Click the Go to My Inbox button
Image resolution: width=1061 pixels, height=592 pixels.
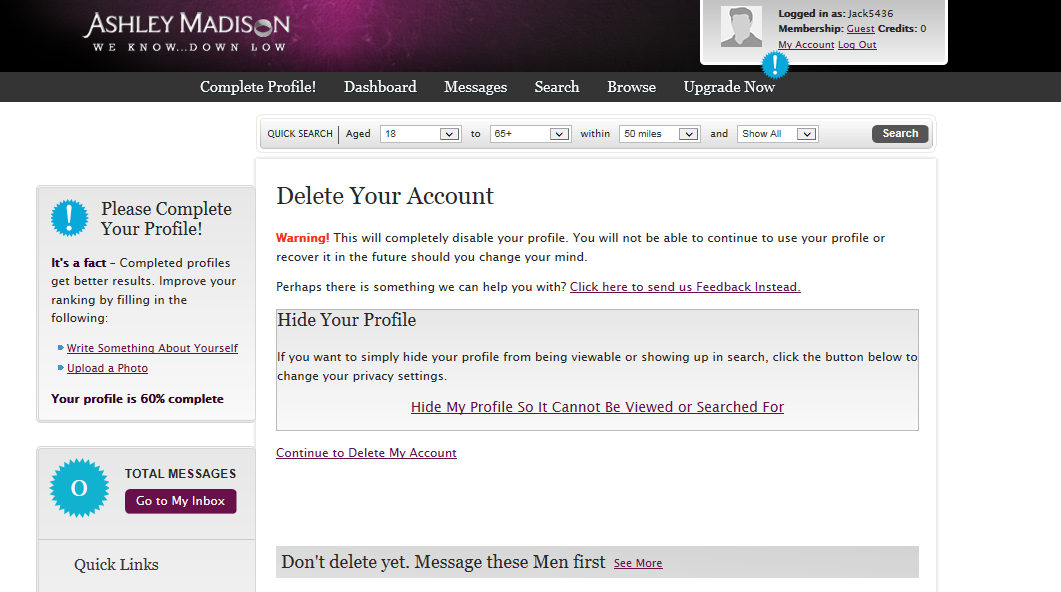181,501
